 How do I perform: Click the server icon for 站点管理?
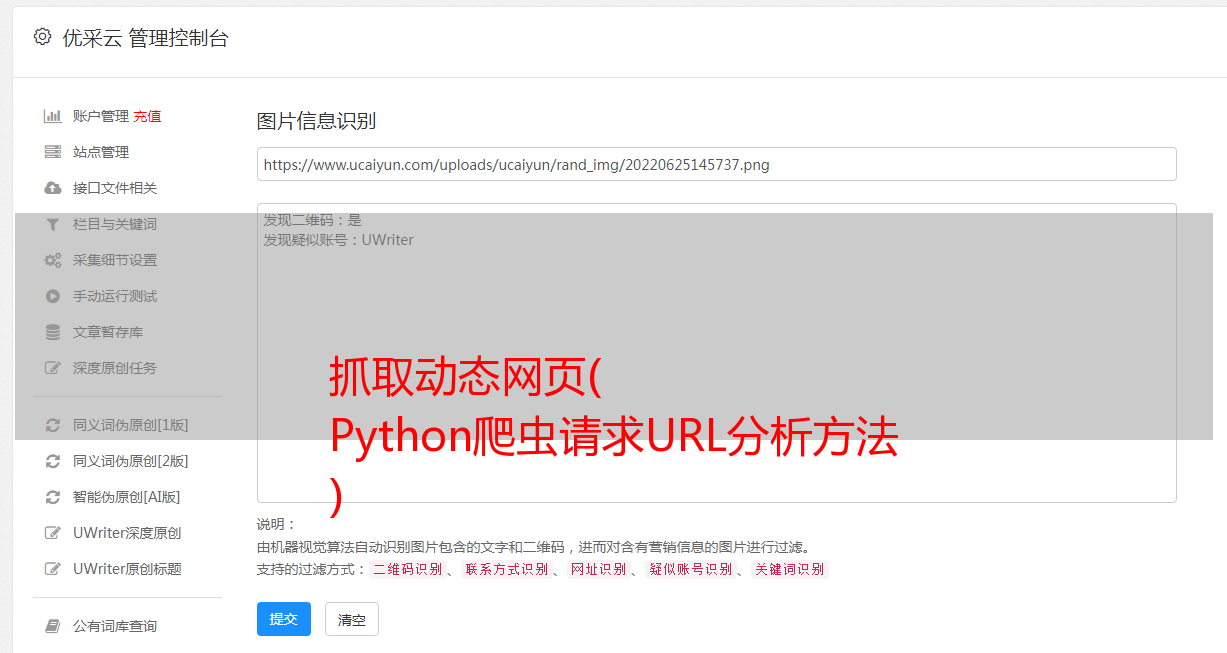click(53, 152)
